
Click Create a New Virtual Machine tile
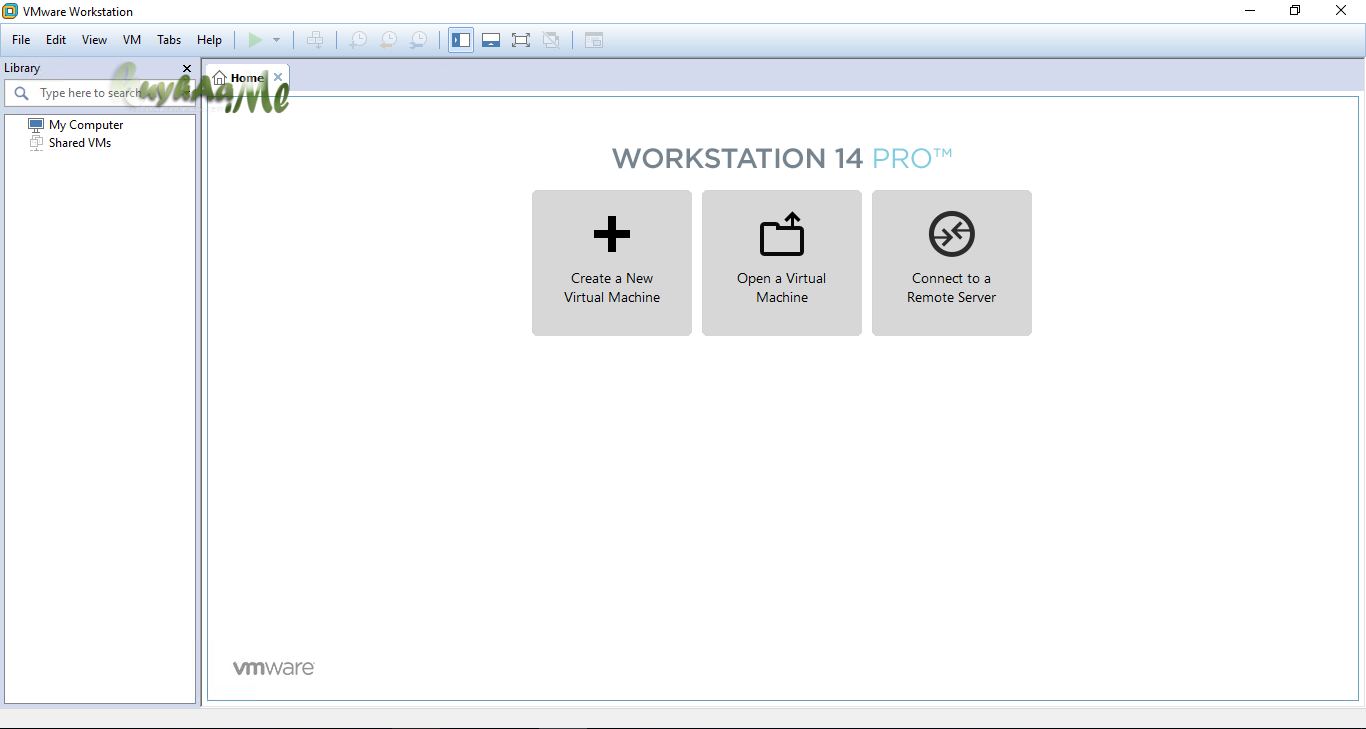[x=612, y=263]
